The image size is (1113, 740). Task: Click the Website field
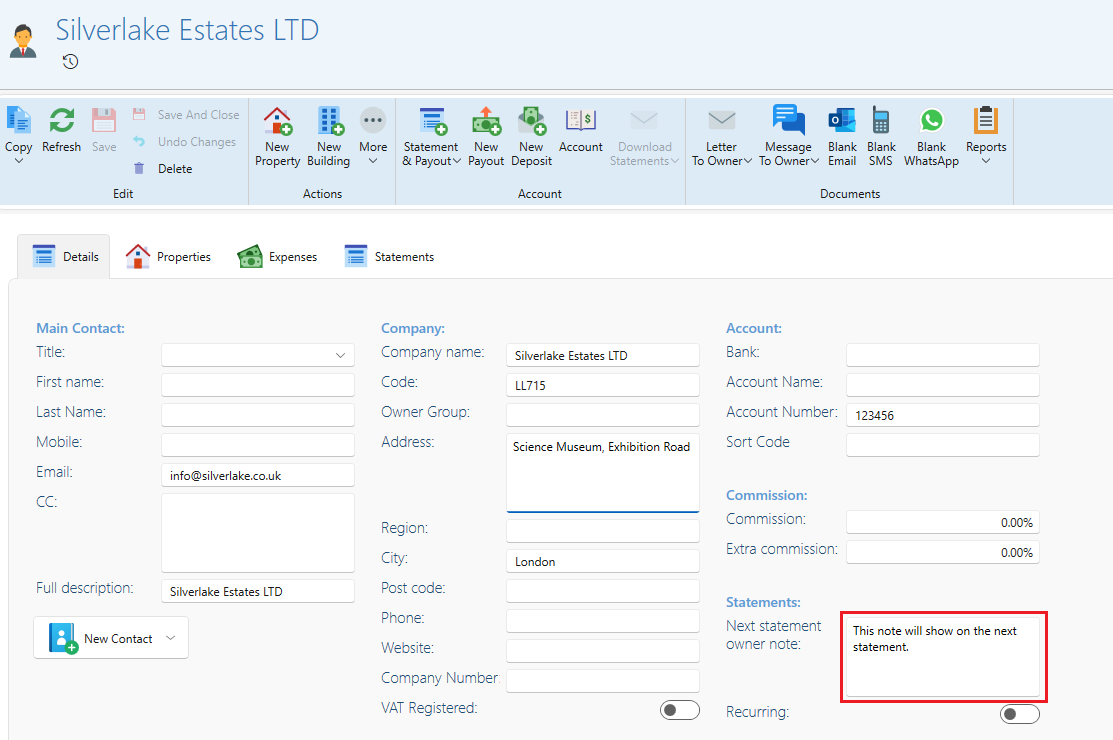pos(603,651)
